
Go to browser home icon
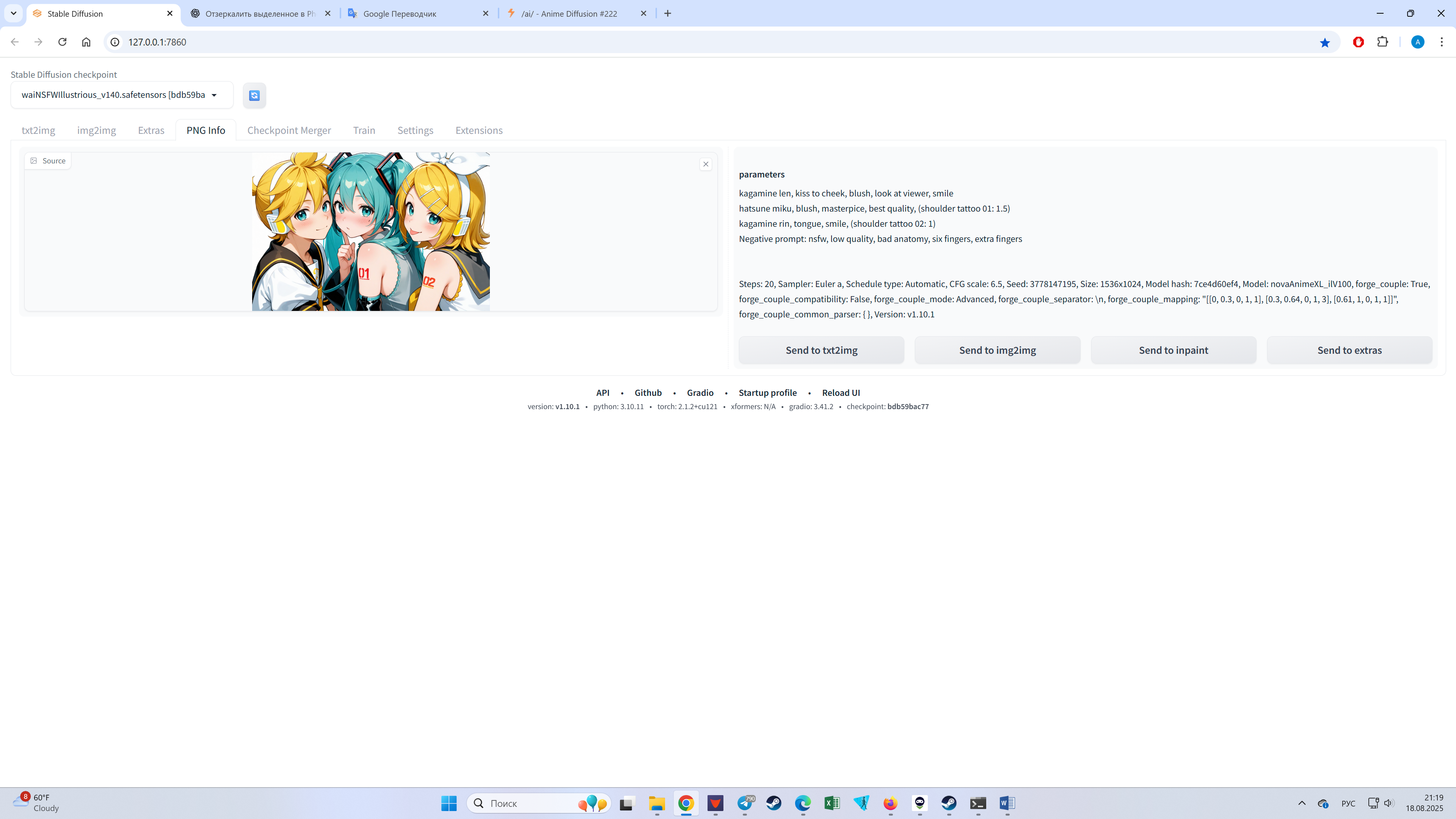pos(86,42)
